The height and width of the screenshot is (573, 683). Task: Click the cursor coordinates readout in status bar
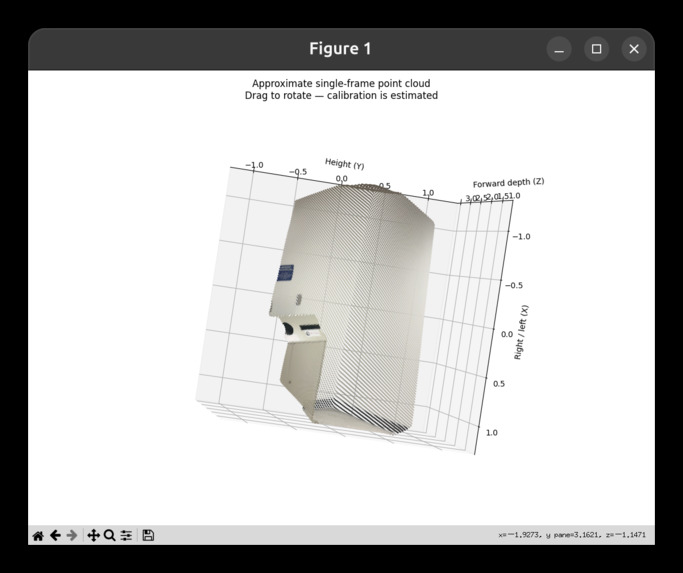click(x=572, y=535)
